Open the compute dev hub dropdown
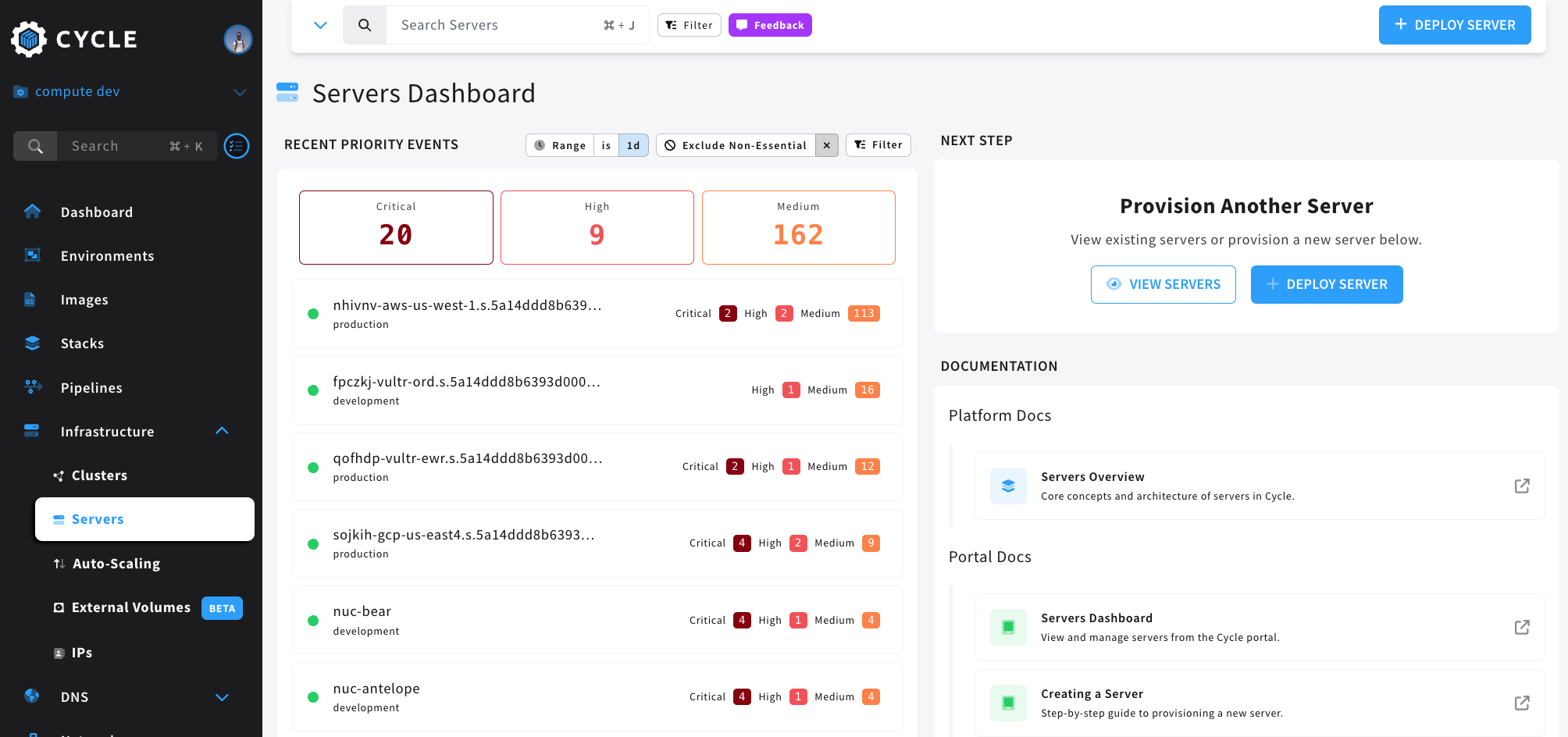 240,91
